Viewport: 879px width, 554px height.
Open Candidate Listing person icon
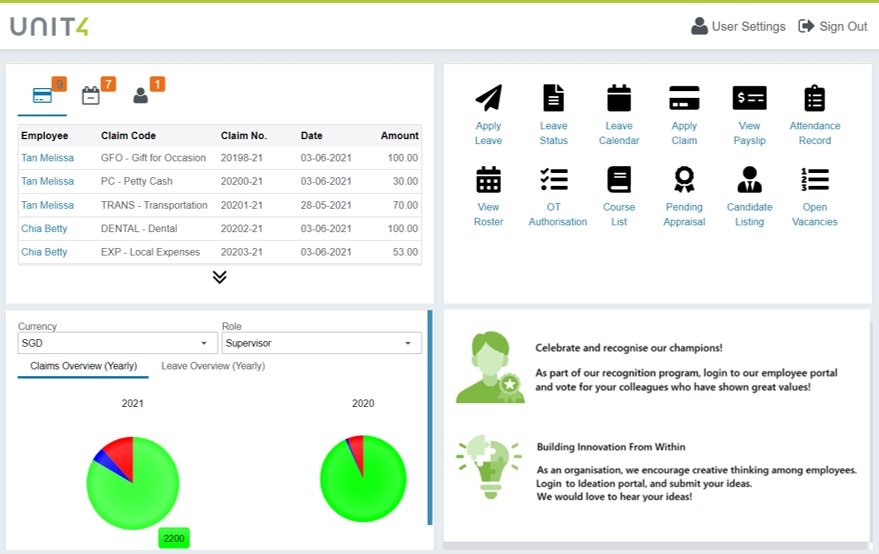tap(750, 179)
